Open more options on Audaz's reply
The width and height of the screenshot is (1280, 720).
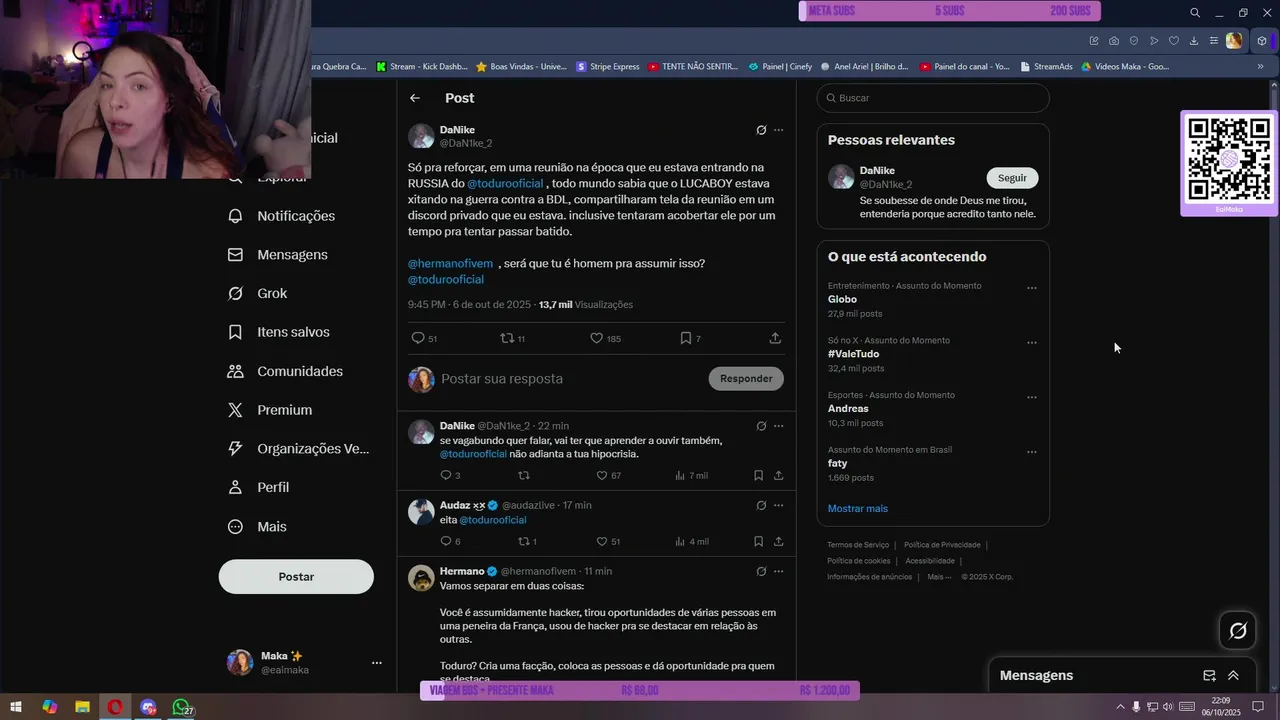tap(779, 505)
